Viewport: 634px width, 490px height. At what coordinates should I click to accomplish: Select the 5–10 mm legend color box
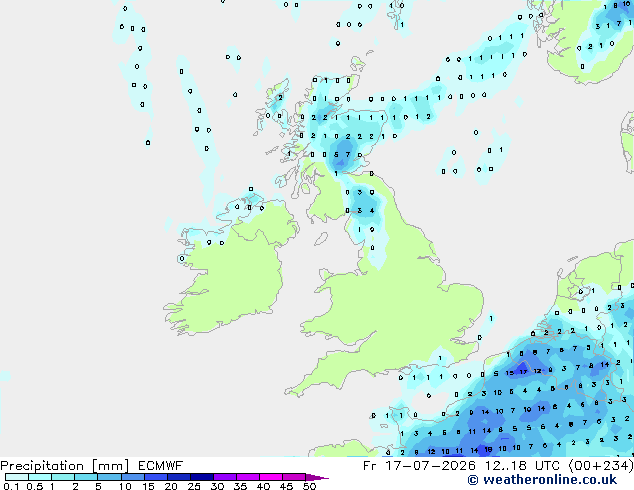[109, 477]
